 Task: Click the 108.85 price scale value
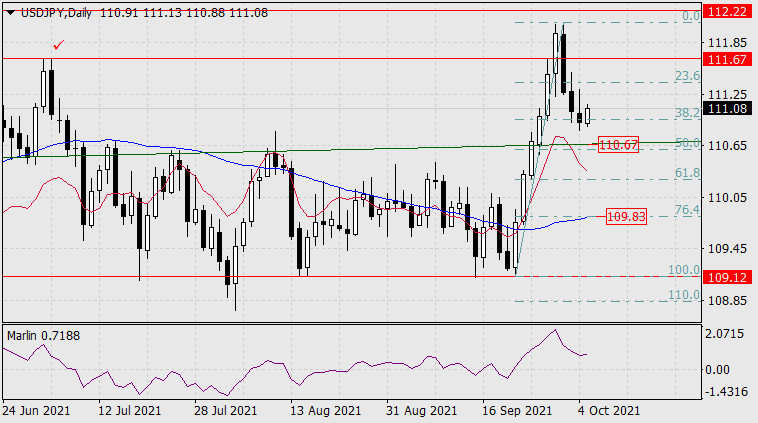(x=728, y=300)
